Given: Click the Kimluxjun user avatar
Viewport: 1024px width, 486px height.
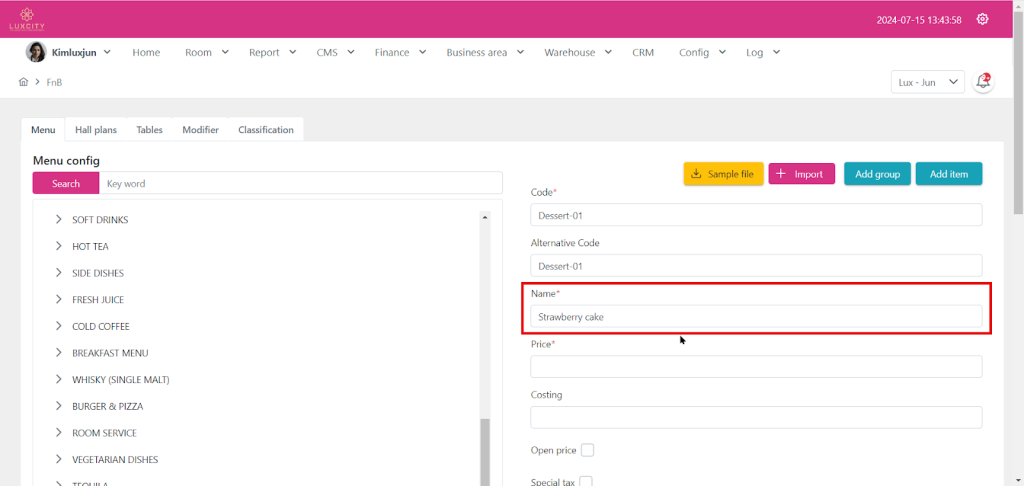Looking at the screenshot, I should pos(35,52).
